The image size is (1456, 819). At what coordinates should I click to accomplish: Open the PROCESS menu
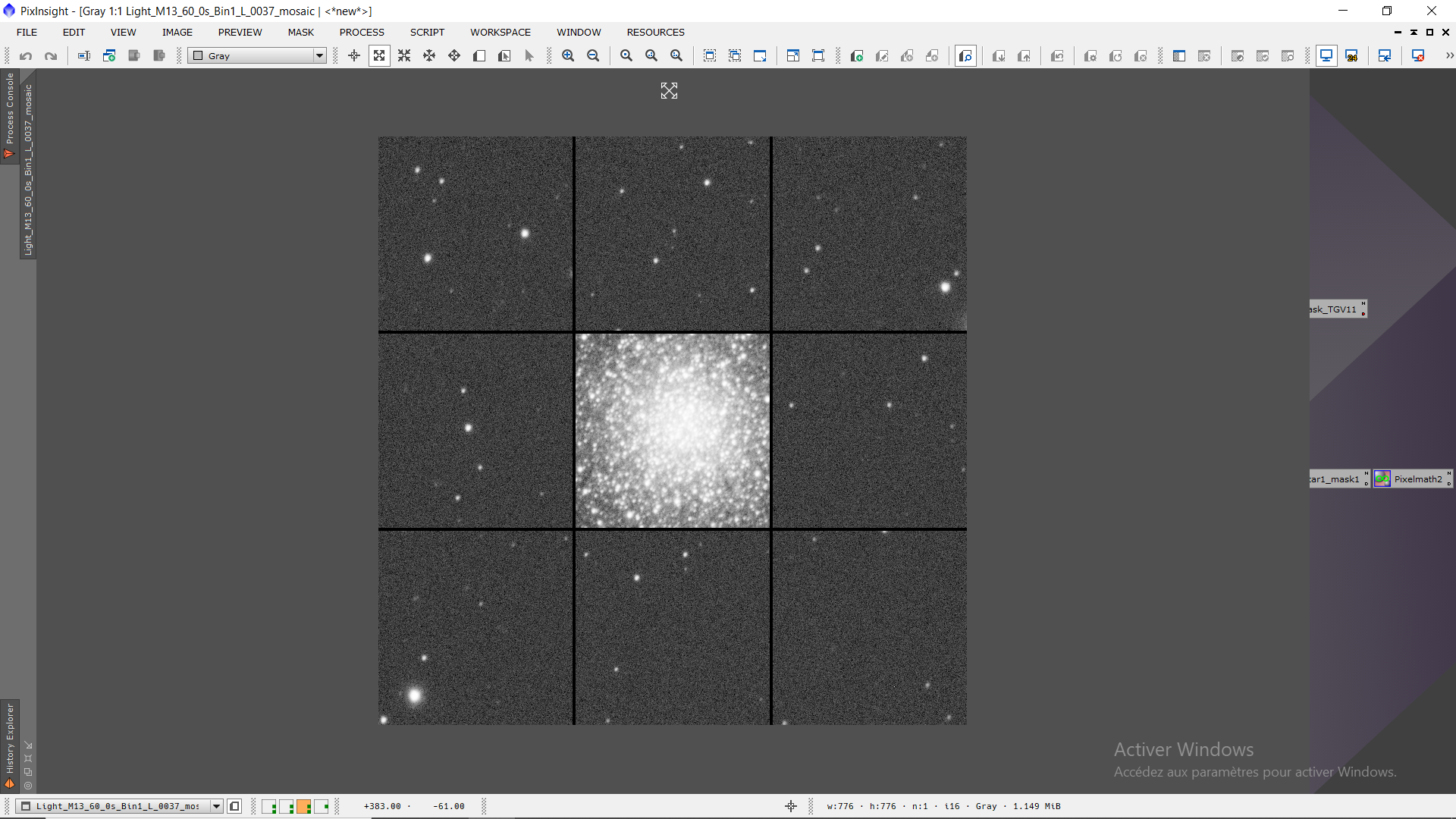pyautogui.click(x=362, y=33)
